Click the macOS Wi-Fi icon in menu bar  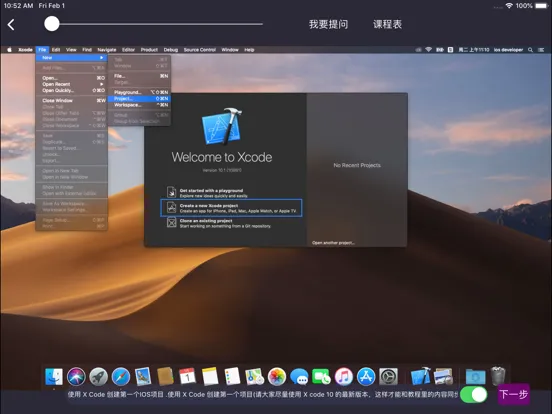[x=428, y=50]
